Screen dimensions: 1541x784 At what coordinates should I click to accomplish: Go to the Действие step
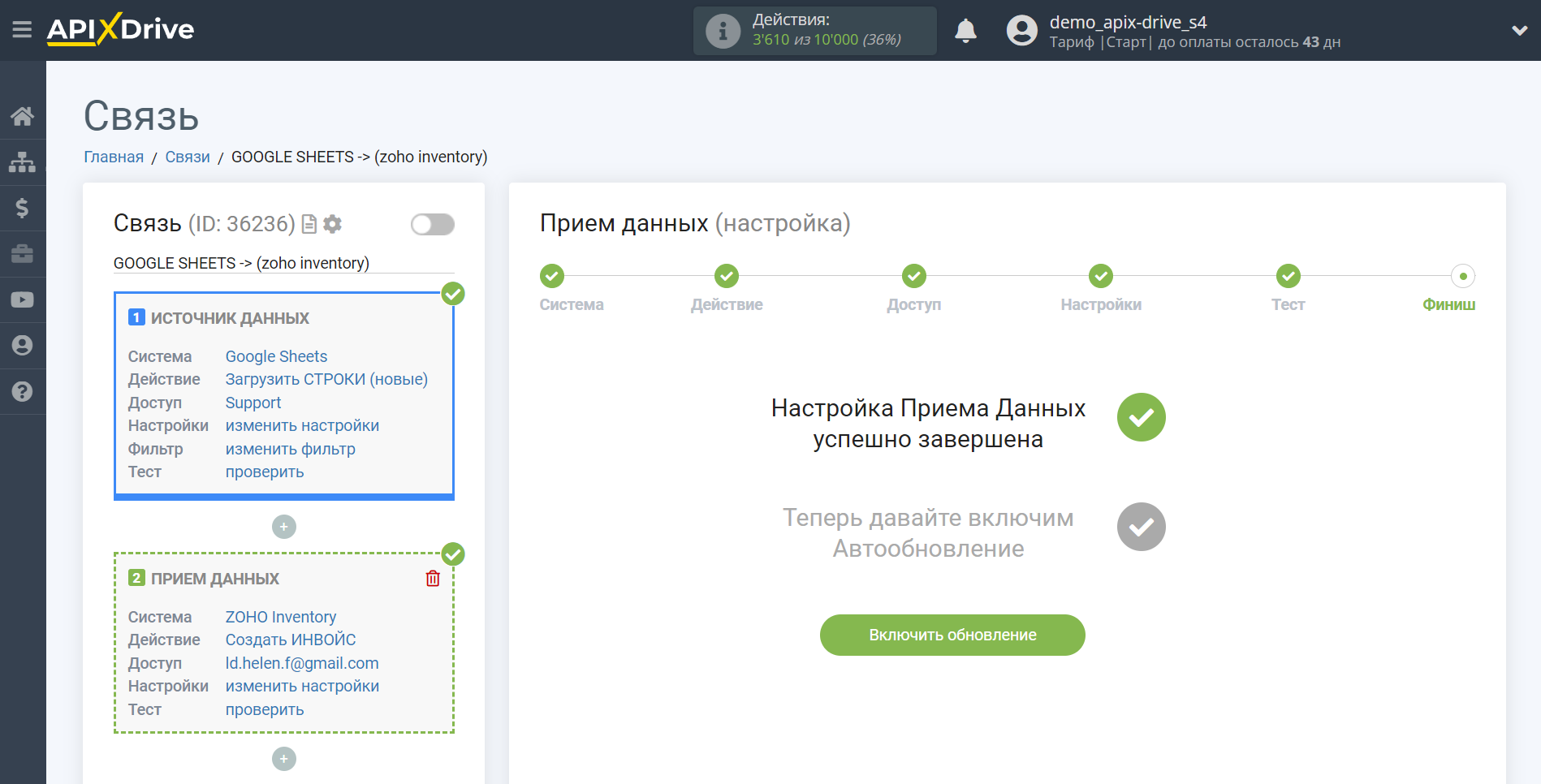(727, 277)
